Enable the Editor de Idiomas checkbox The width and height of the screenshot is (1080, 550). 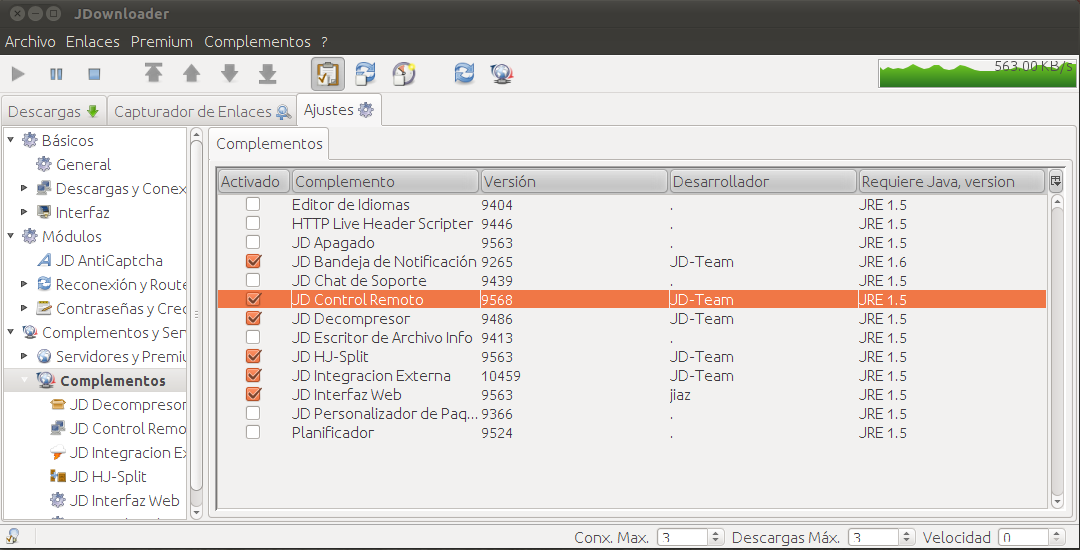[253, 204]
